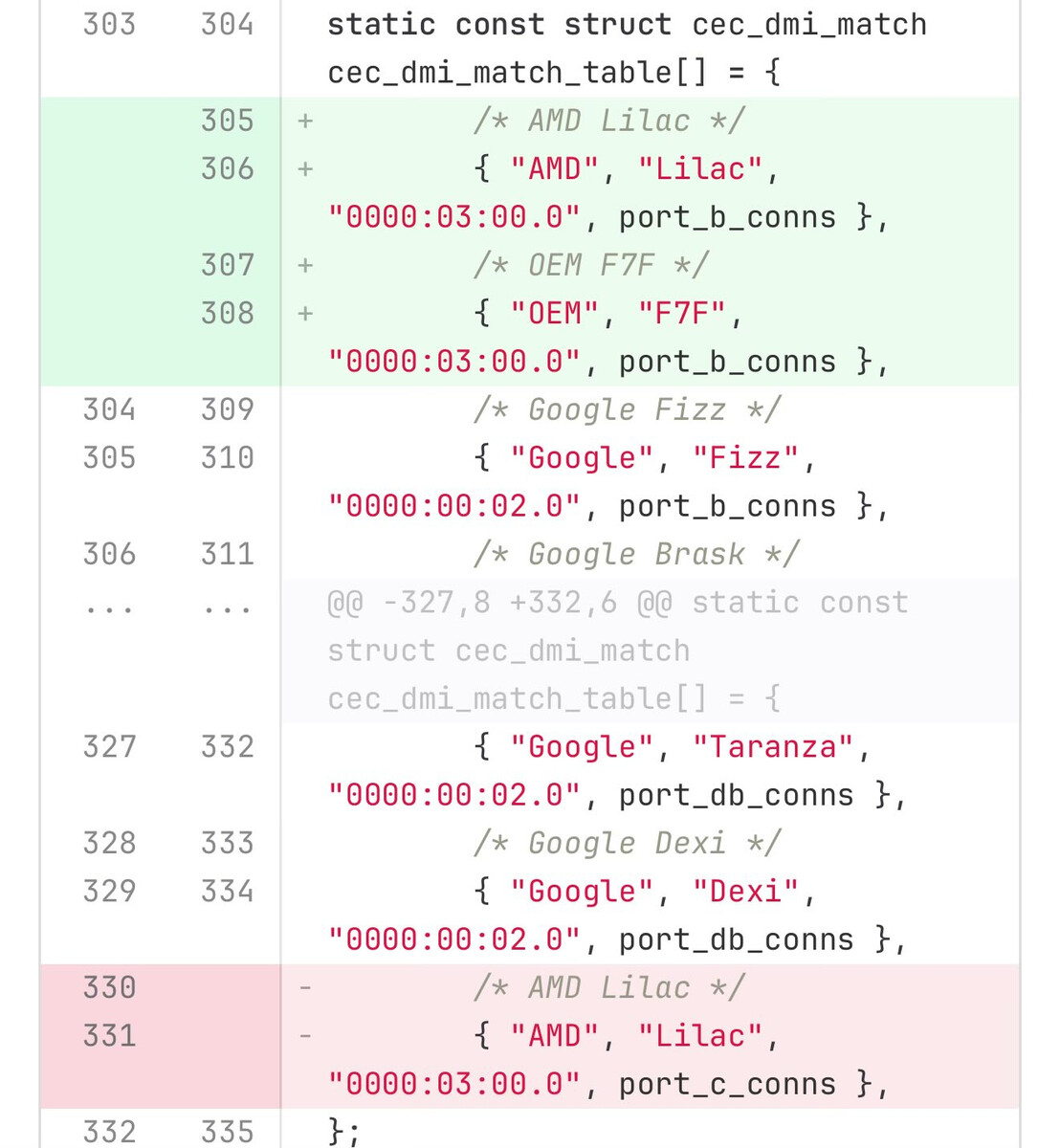This screenshot has width=1060, height=1148.
Task: Click the minus marker on removed line 331
Action: click(x=305, y=1036)
